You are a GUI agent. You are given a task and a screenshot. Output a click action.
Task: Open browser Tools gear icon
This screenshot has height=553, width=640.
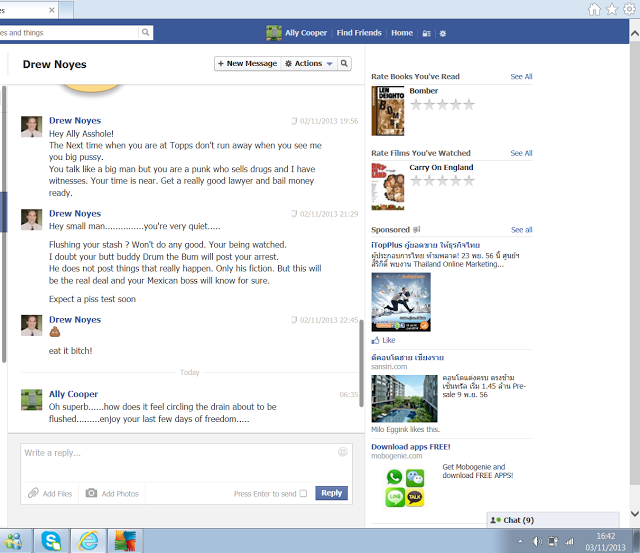click(630, 9)
